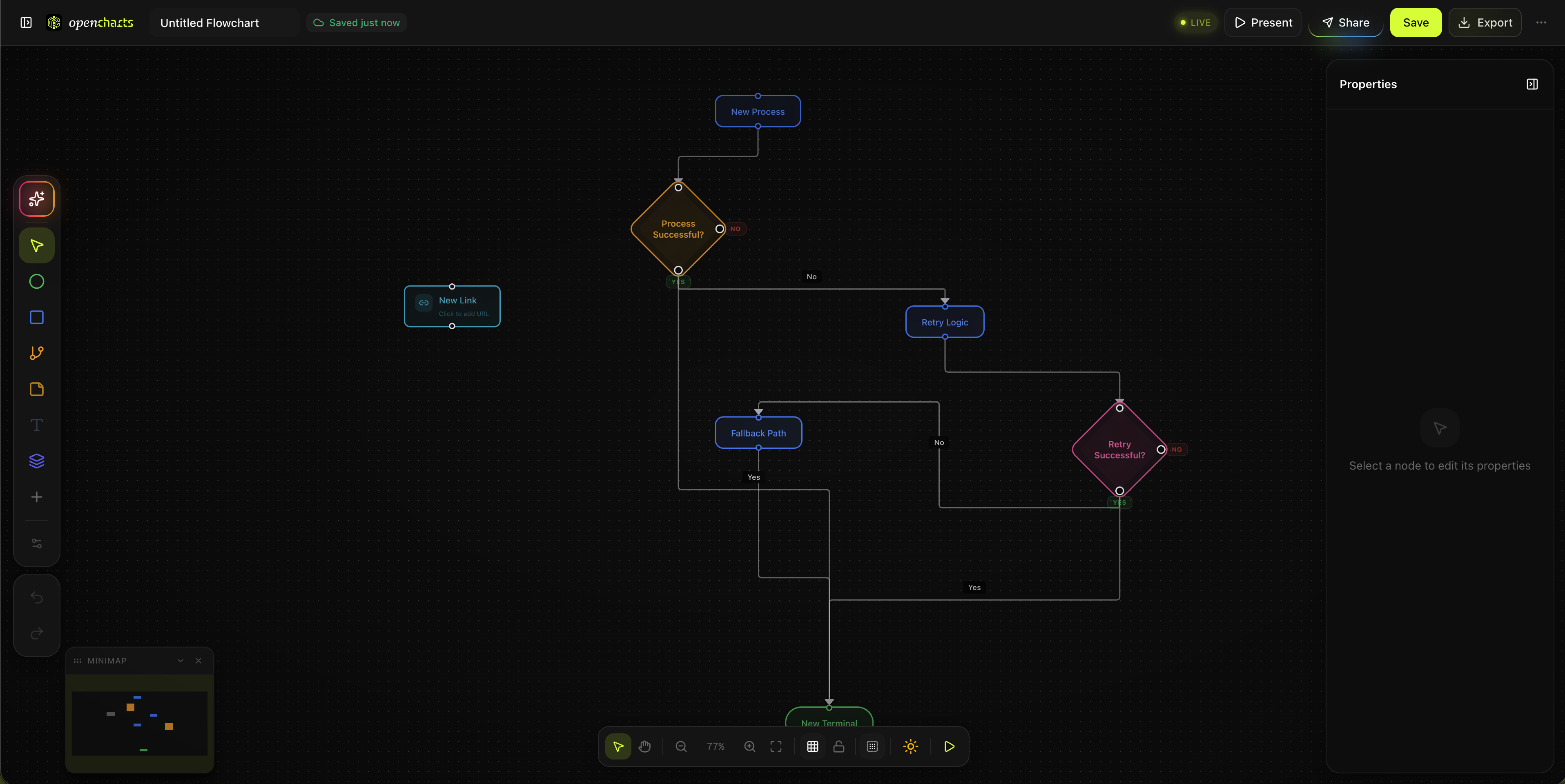
Task: Adjust zoom by clicking 77% level
Action: (x=715, y=746)
